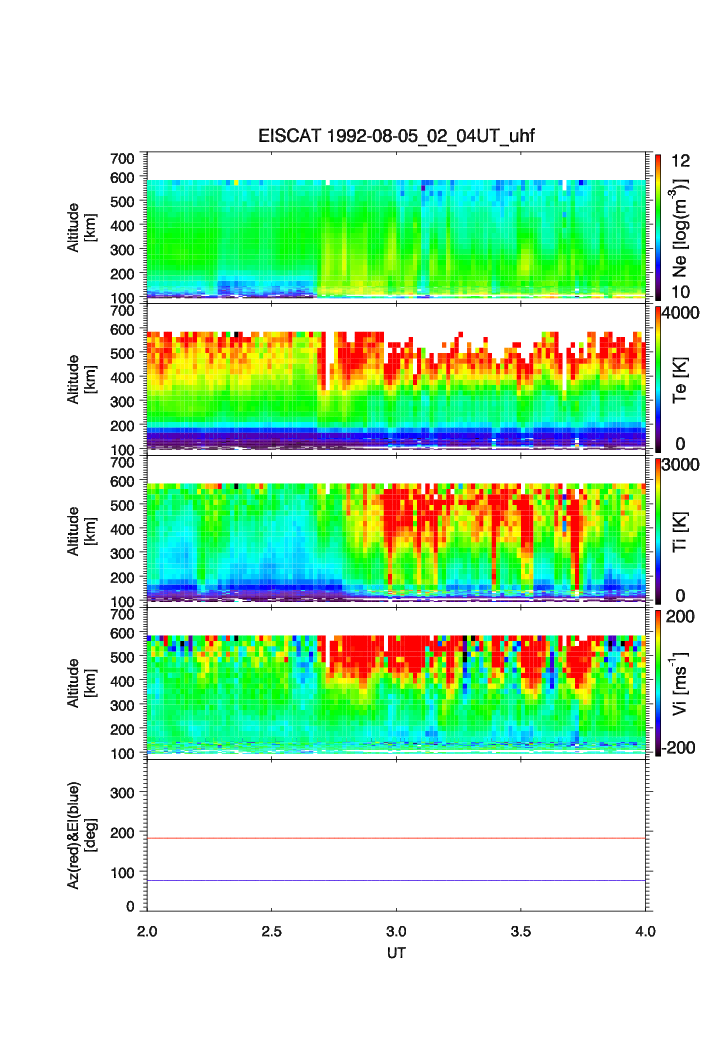Click inside the Te electron temperature plot
708x1063 pixels.
coord(396,379)
